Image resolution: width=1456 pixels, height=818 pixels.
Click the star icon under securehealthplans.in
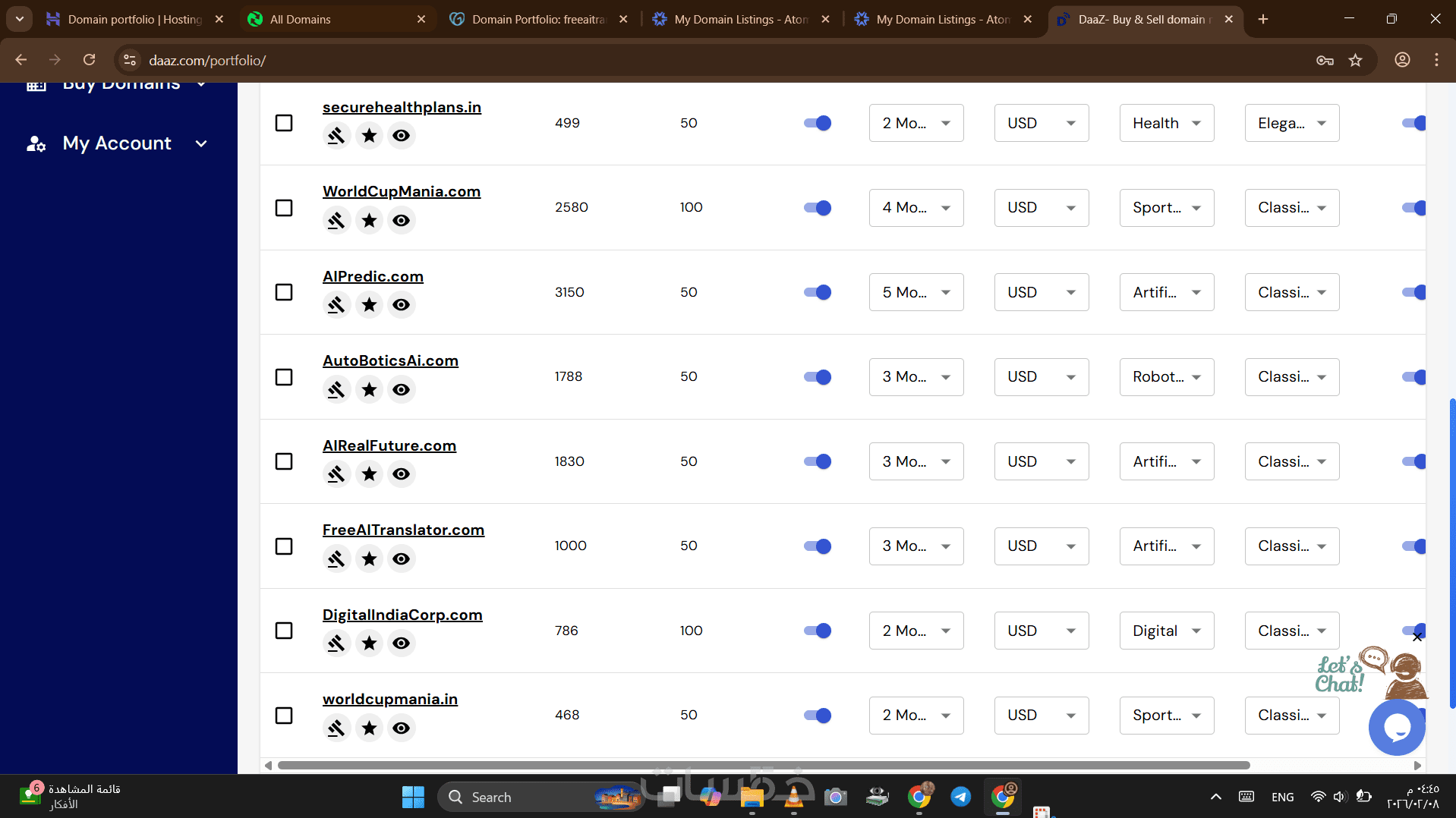point(370,135)
